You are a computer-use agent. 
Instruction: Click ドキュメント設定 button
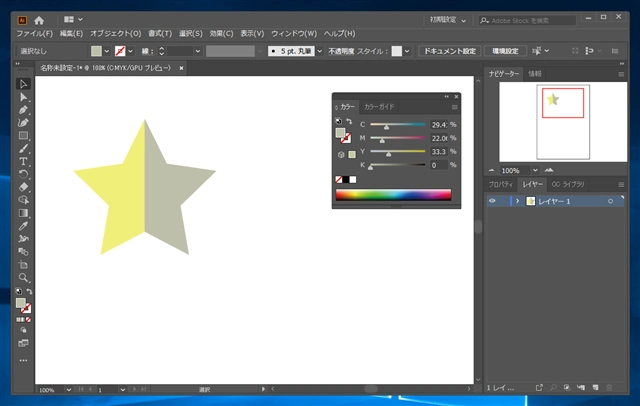449,51
